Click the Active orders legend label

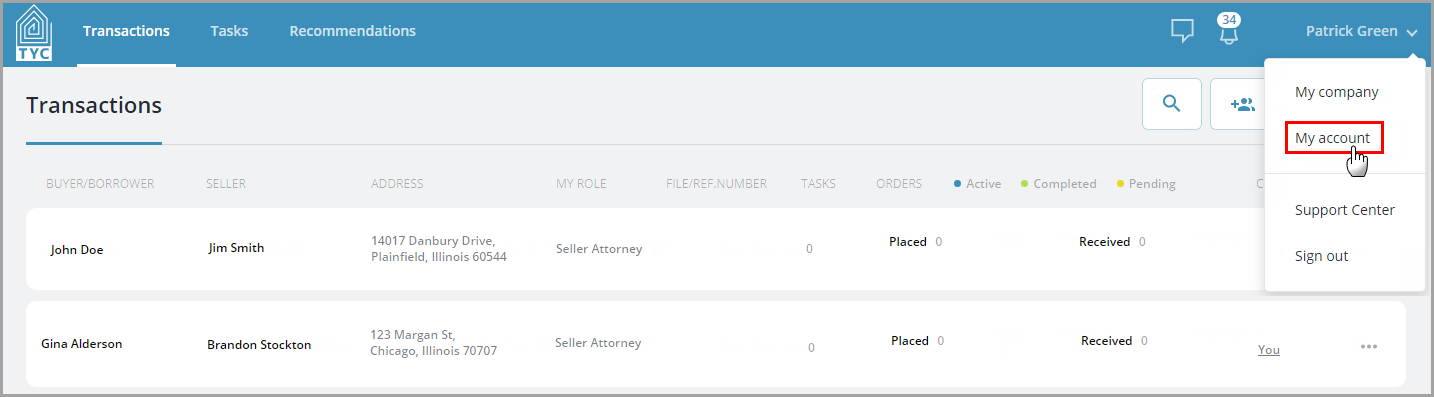coord(977,184)
